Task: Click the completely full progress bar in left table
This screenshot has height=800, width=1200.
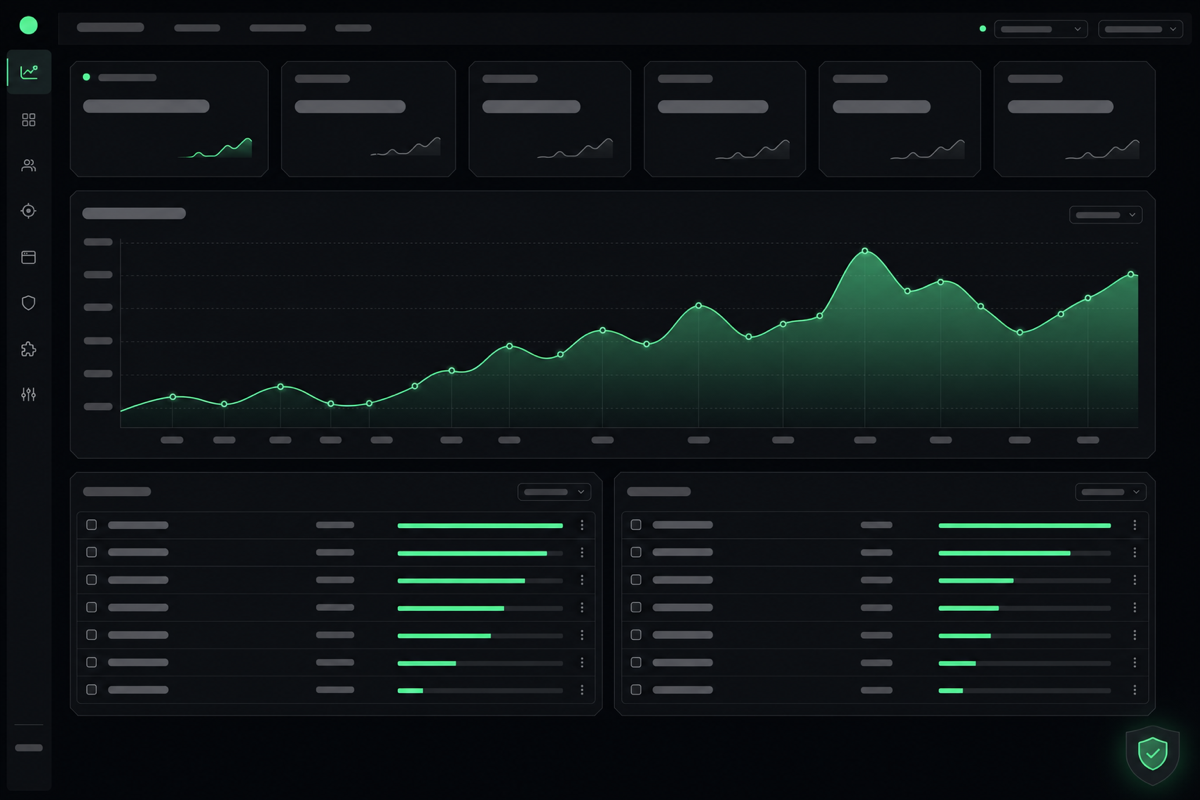Action: 480,525
